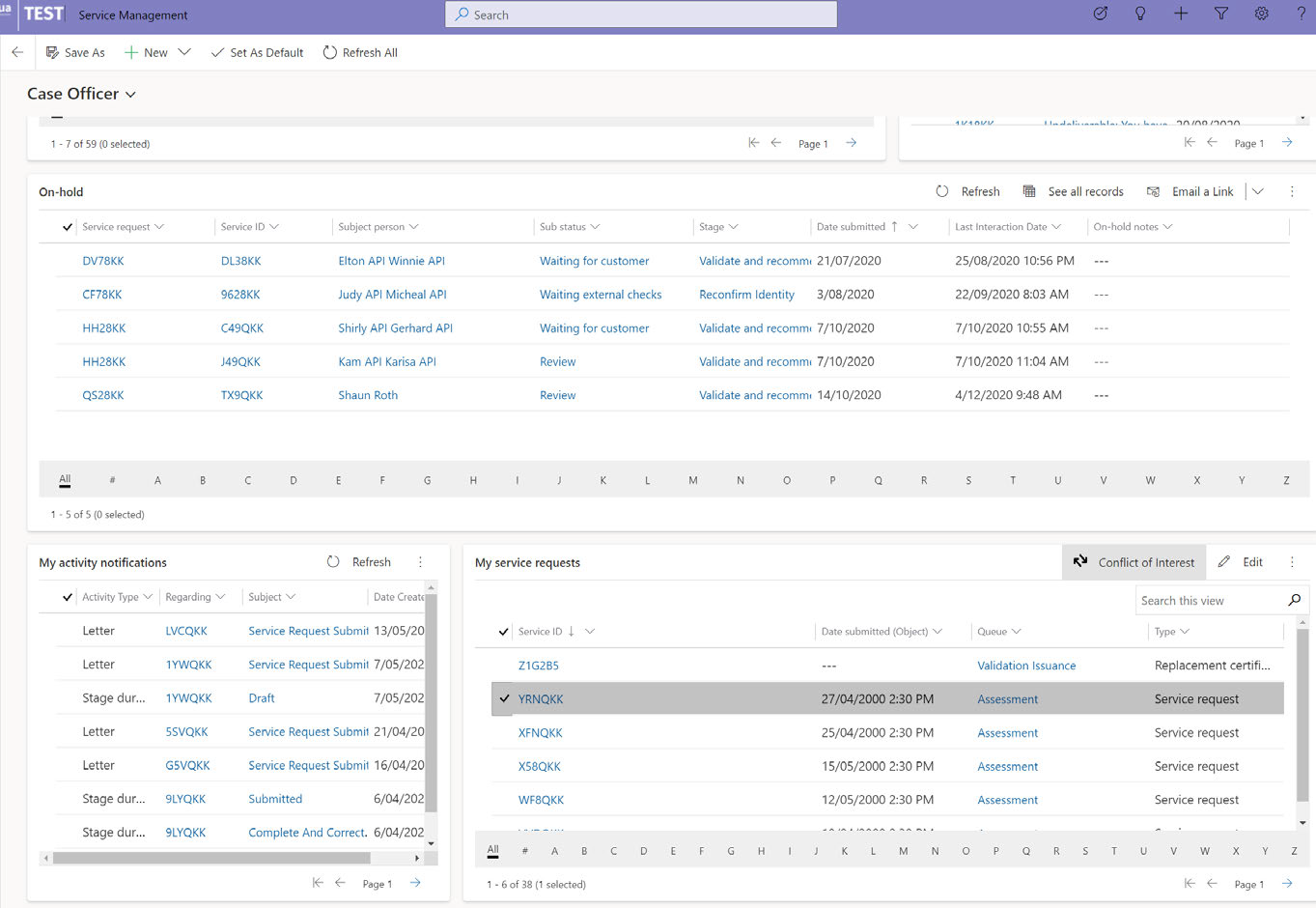Click the plus quick-create icon in header
The image size is (1316, 908).
pyautogui.click(x=1181, y=14)
